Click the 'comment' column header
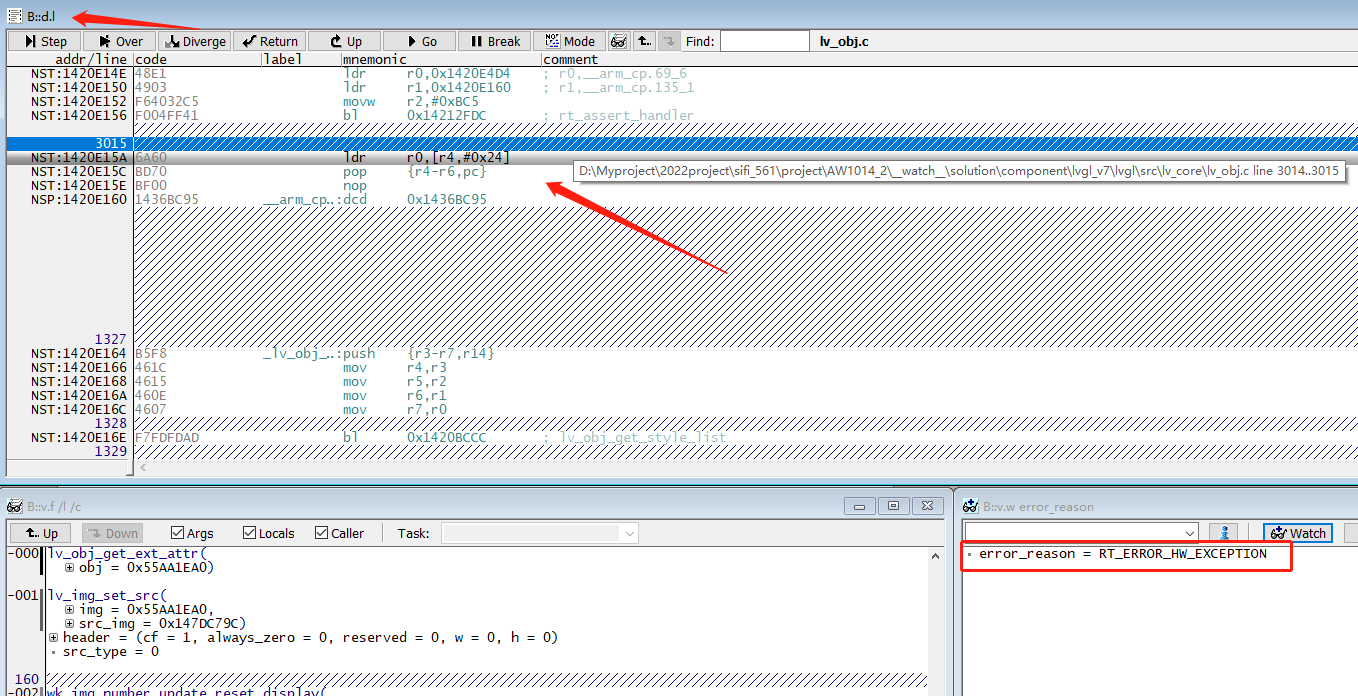This screenshot has height=696, width=1358. (570, 59)
